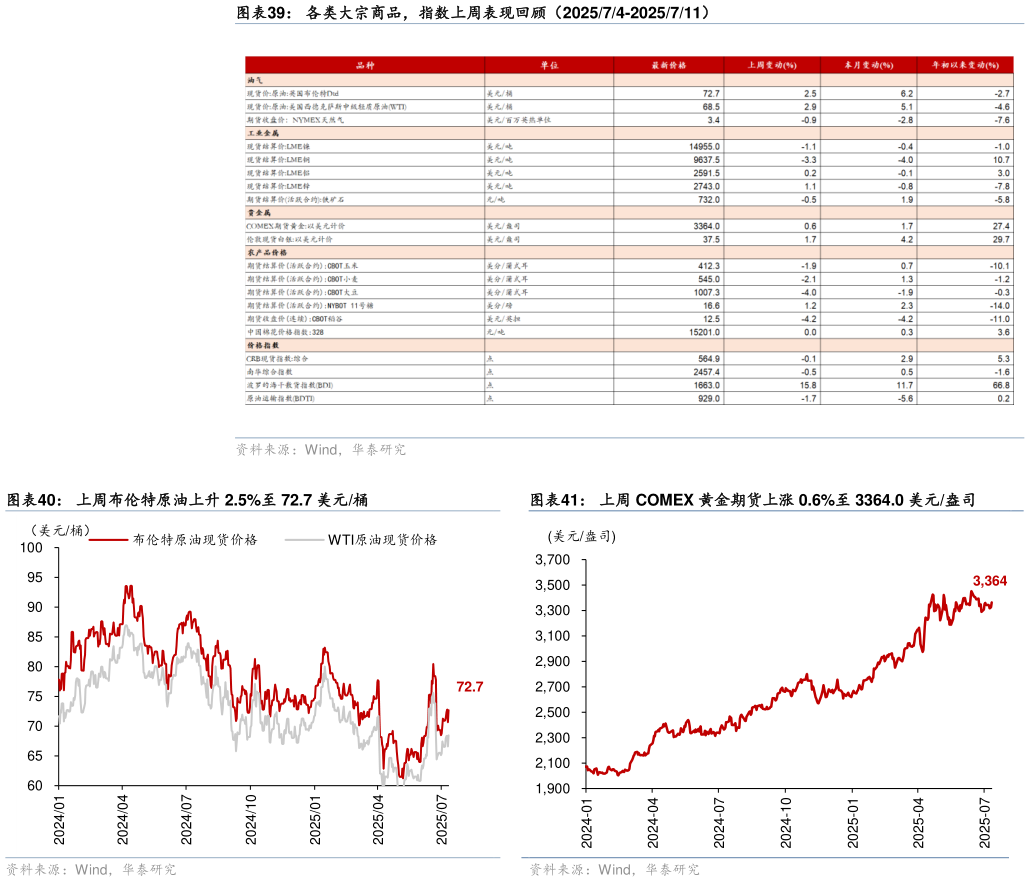Select the 油气 category row
The height and width of the screenshot is (882, 1030).
255,79
